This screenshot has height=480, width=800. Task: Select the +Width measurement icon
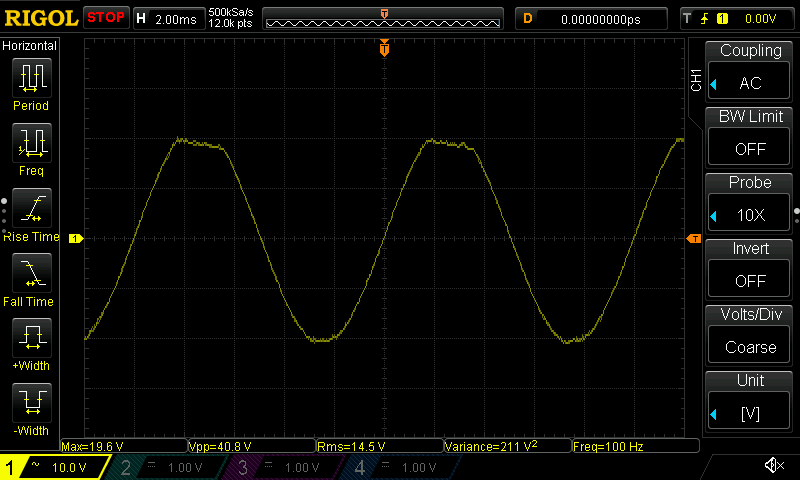pos(31,338)
